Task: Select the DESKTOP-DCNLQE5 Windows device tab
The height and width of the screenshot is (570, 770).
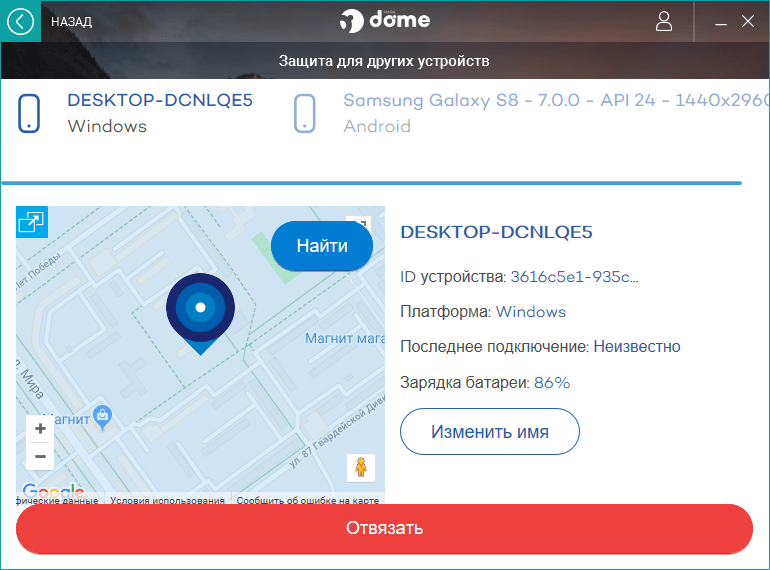Action: tap(136, 113)
